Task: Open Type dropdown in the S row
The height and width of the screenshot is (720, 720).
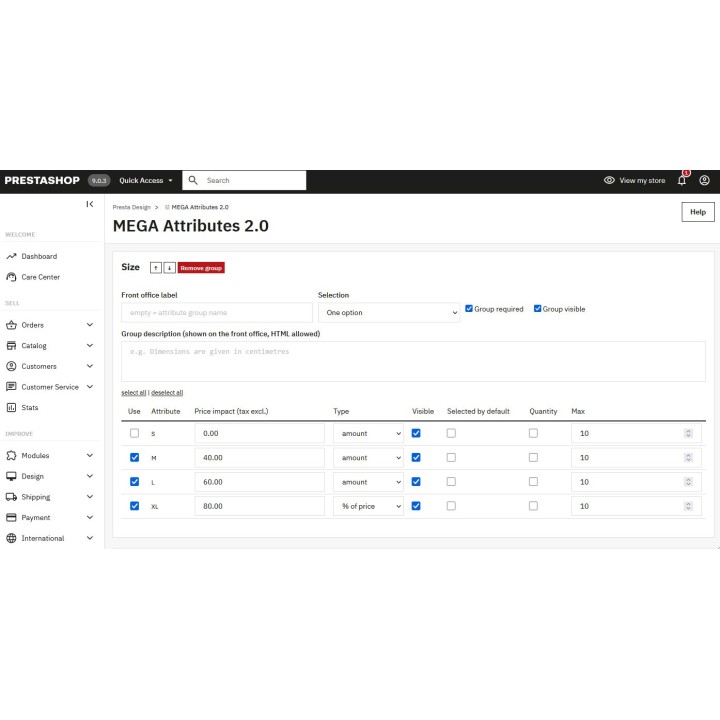Action: click(368, 433)
